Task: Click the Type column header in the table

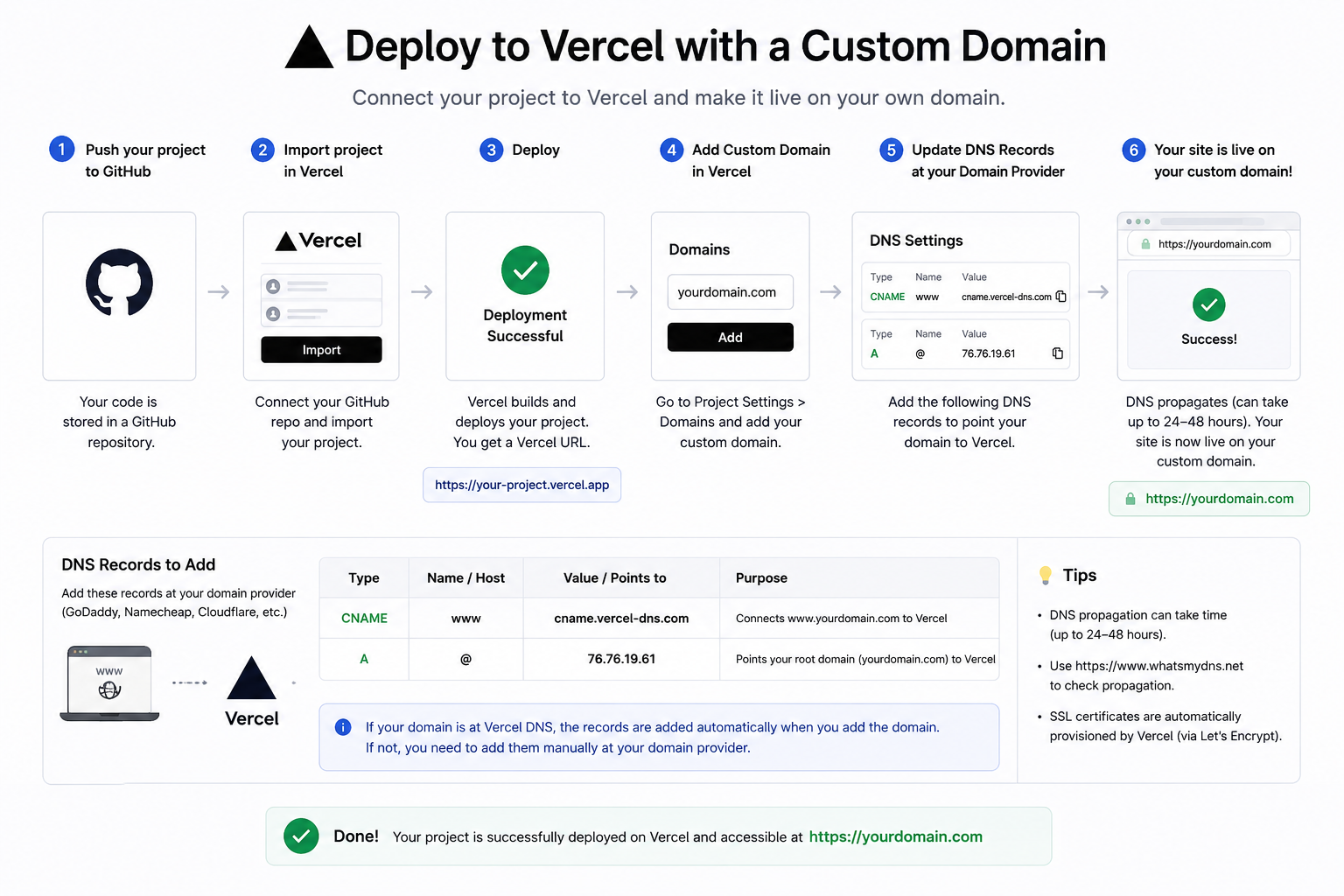Action: [364, 577]
